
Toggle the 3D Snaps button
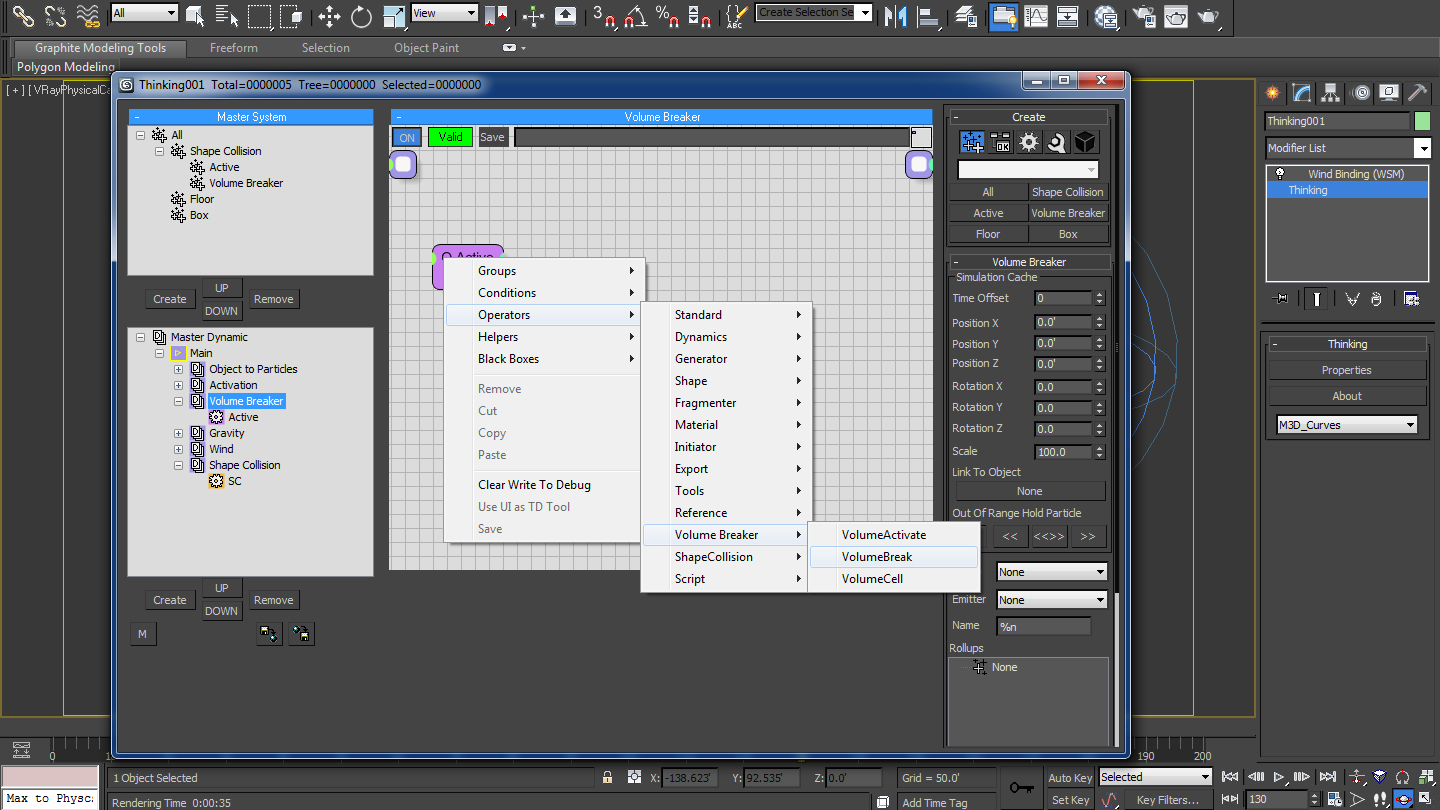coord(603,15)
